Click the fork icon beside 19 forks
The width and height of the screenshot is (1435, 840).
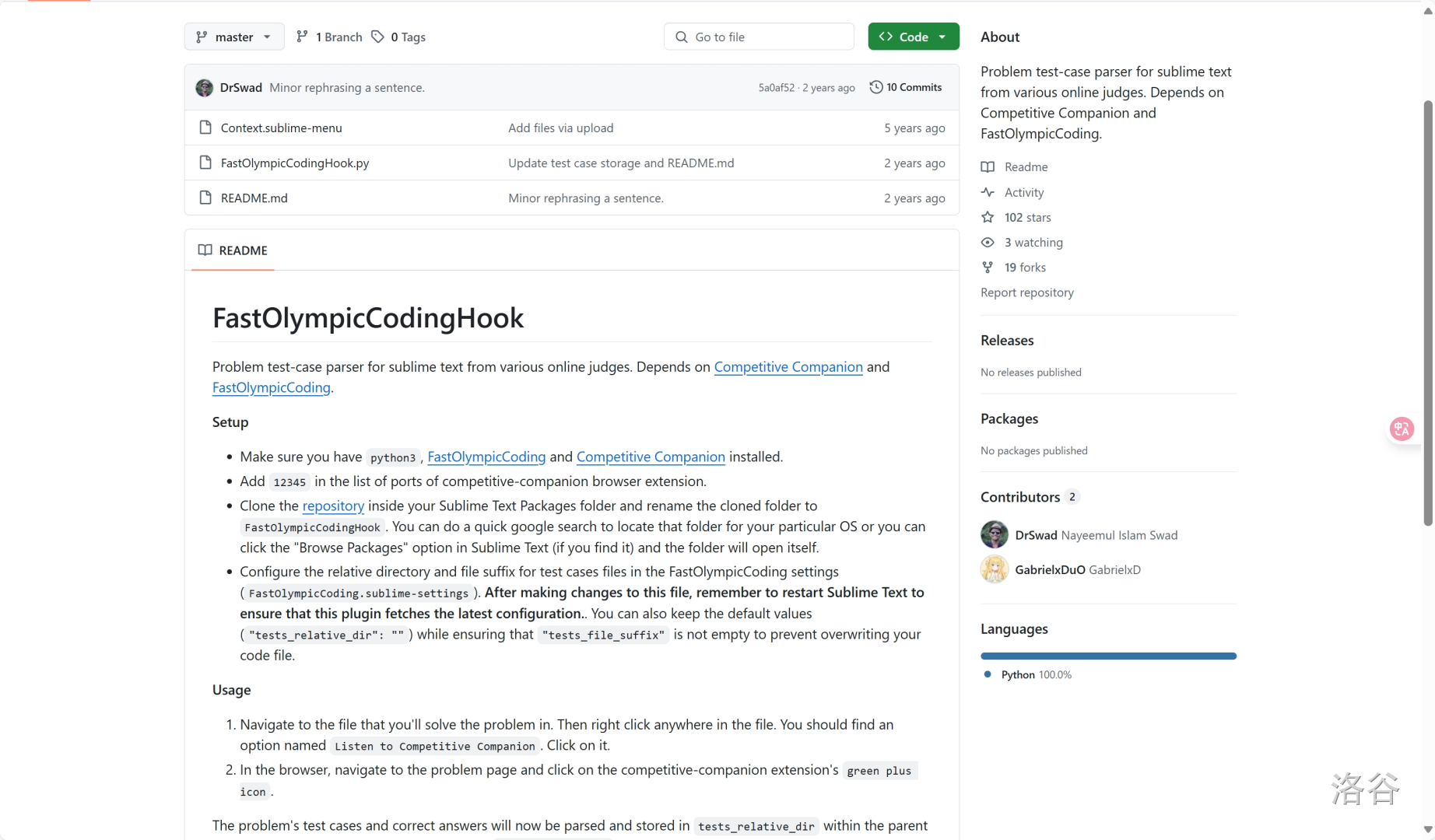pos(988,268)
